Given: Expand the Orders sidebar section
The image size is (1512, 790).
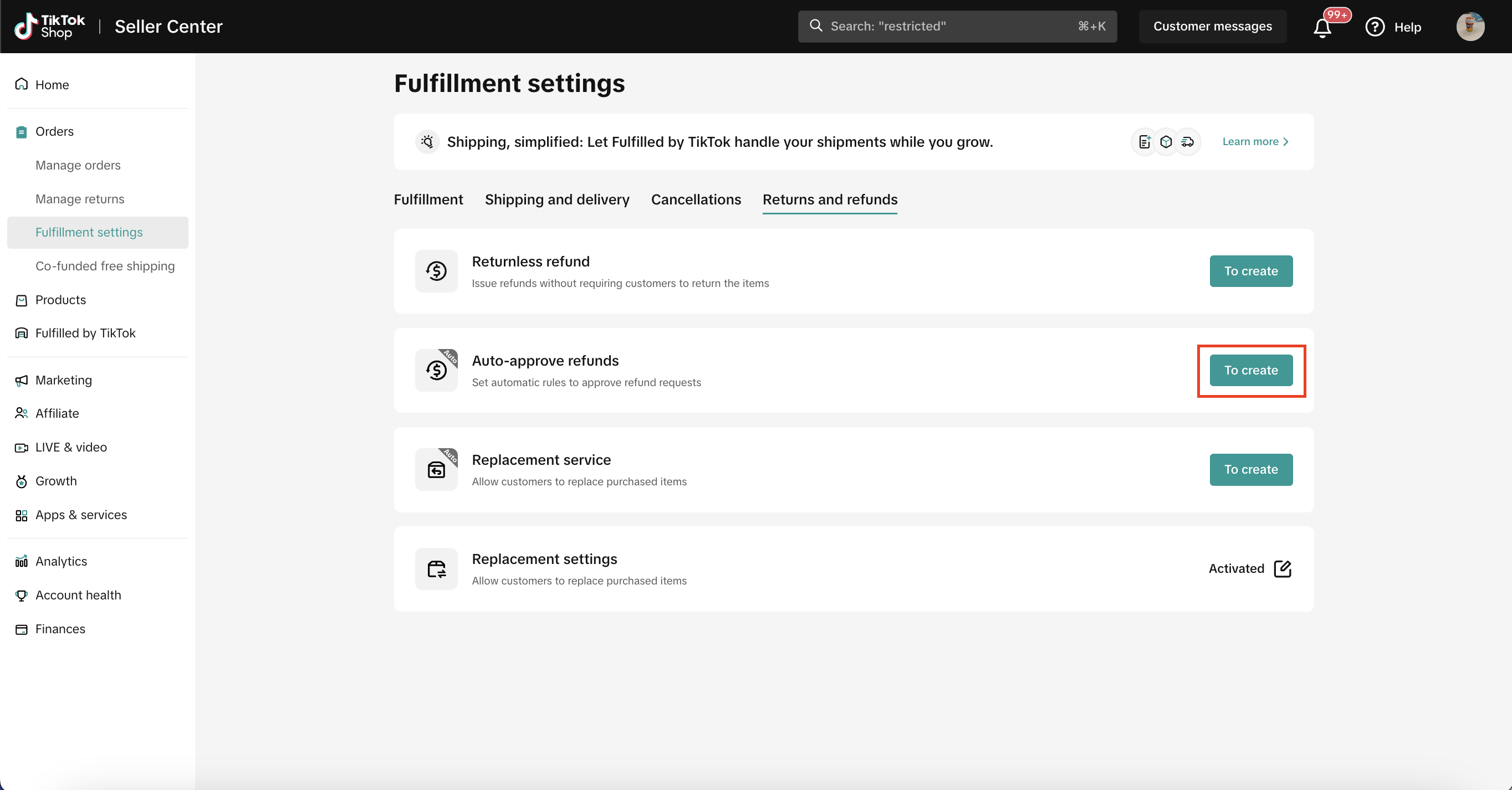Looking at the screenshot, I should pos(54,131).
